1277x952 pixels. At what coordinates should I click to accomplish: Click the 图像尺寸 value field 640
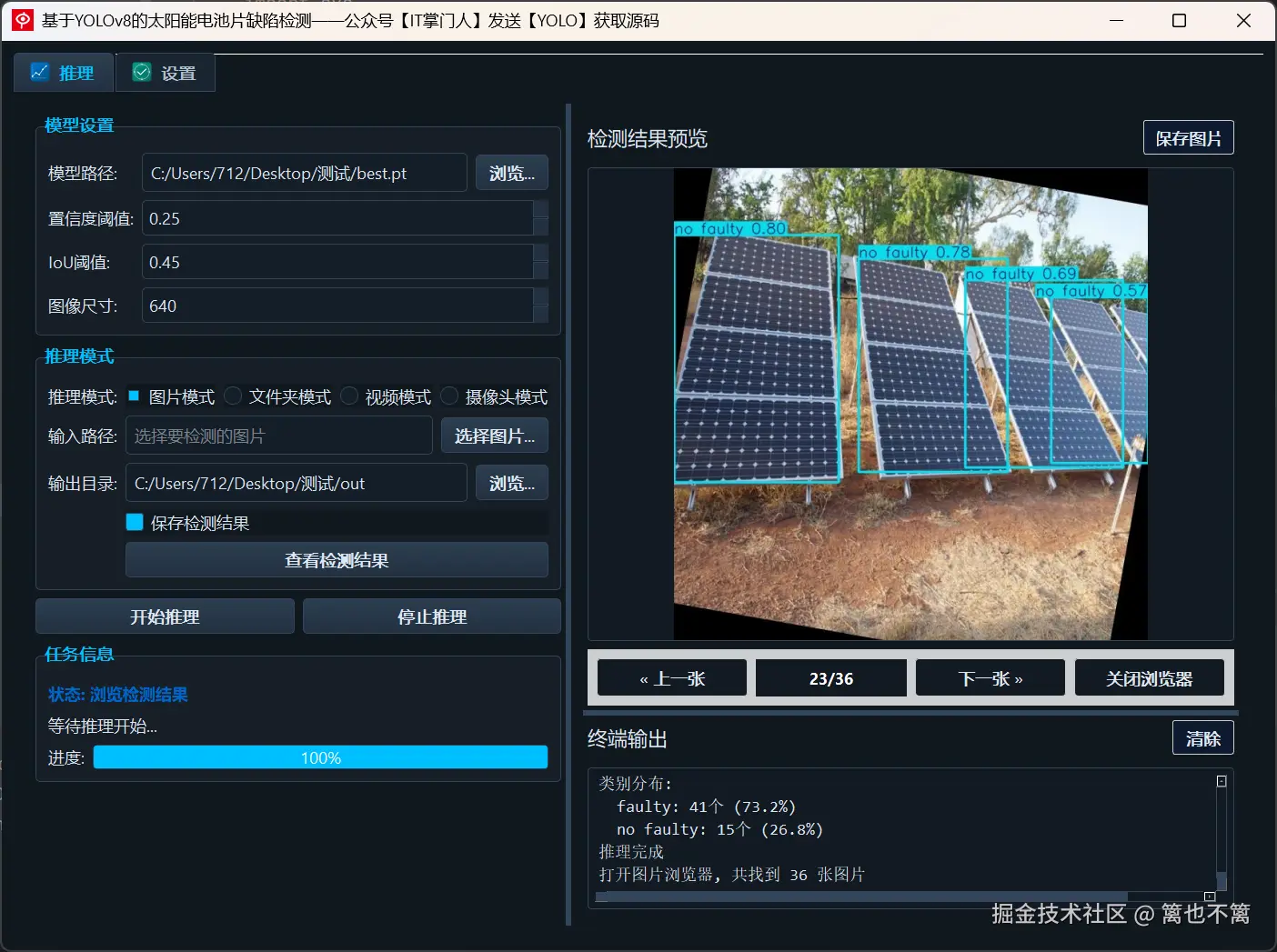coord(337,306)
